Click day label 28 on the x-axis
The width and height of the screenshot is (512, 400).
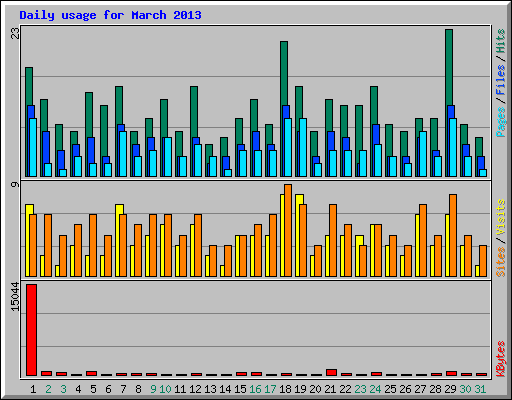(435, 389)
